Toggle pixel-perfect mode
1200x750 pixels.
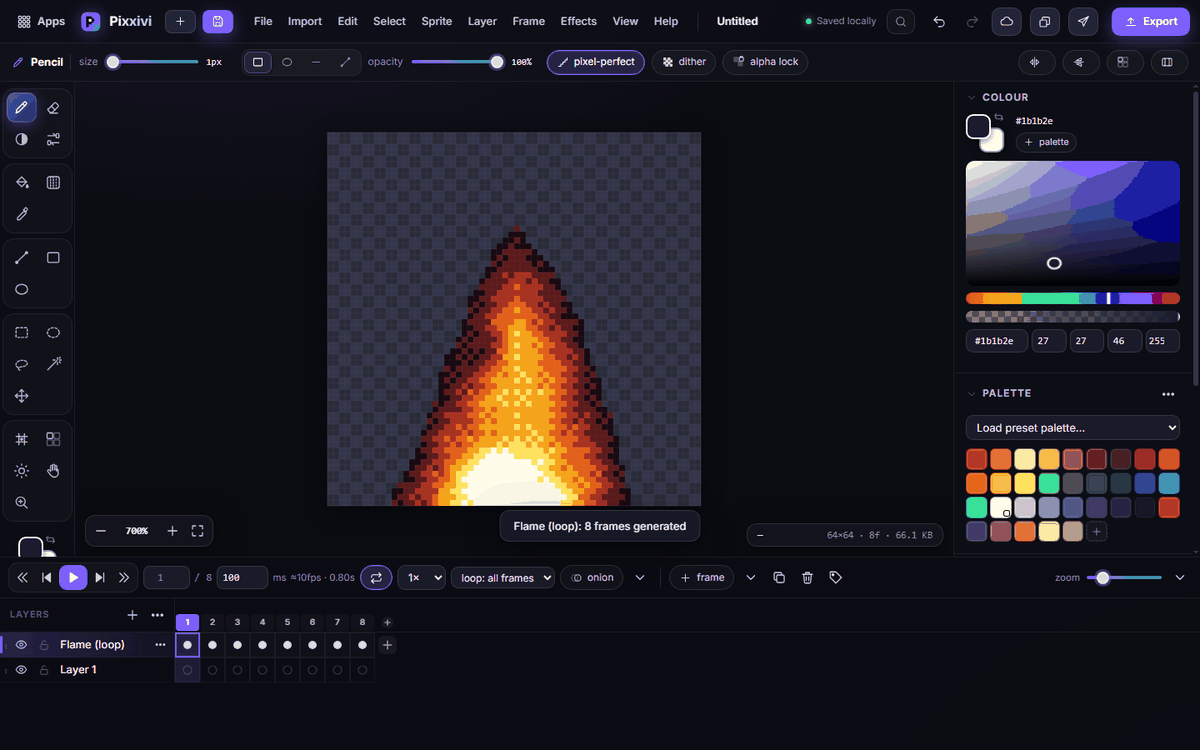coord(596,62)
